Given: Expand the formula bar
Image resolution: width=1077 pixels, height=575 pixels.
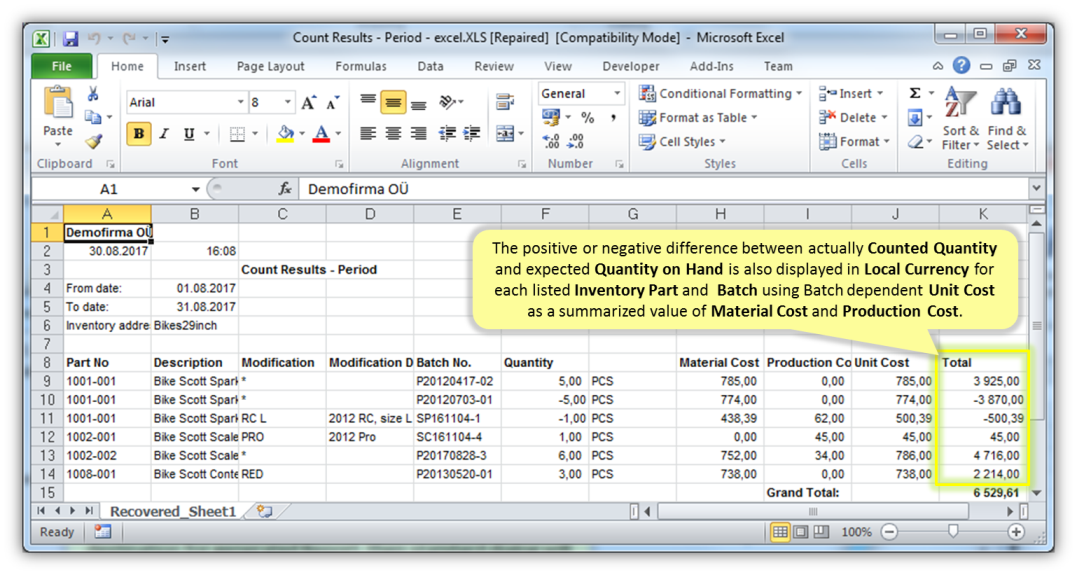Looking at the screenshot, I should pyautogui.click(x=1036, y=188).
